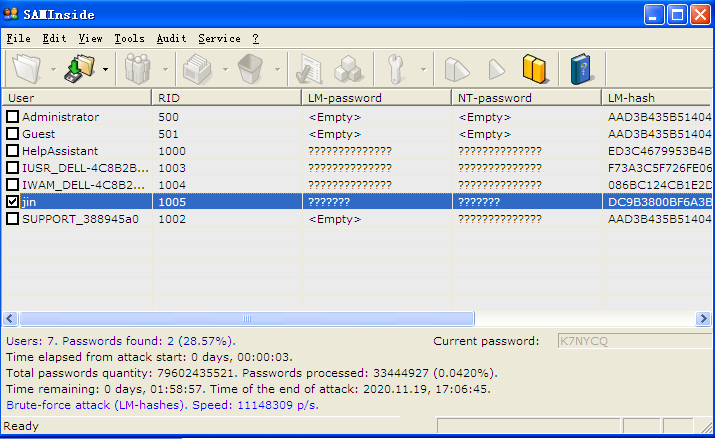Select the Guest user name
Viewport: 715px width, 439px height.
(38, 134)
